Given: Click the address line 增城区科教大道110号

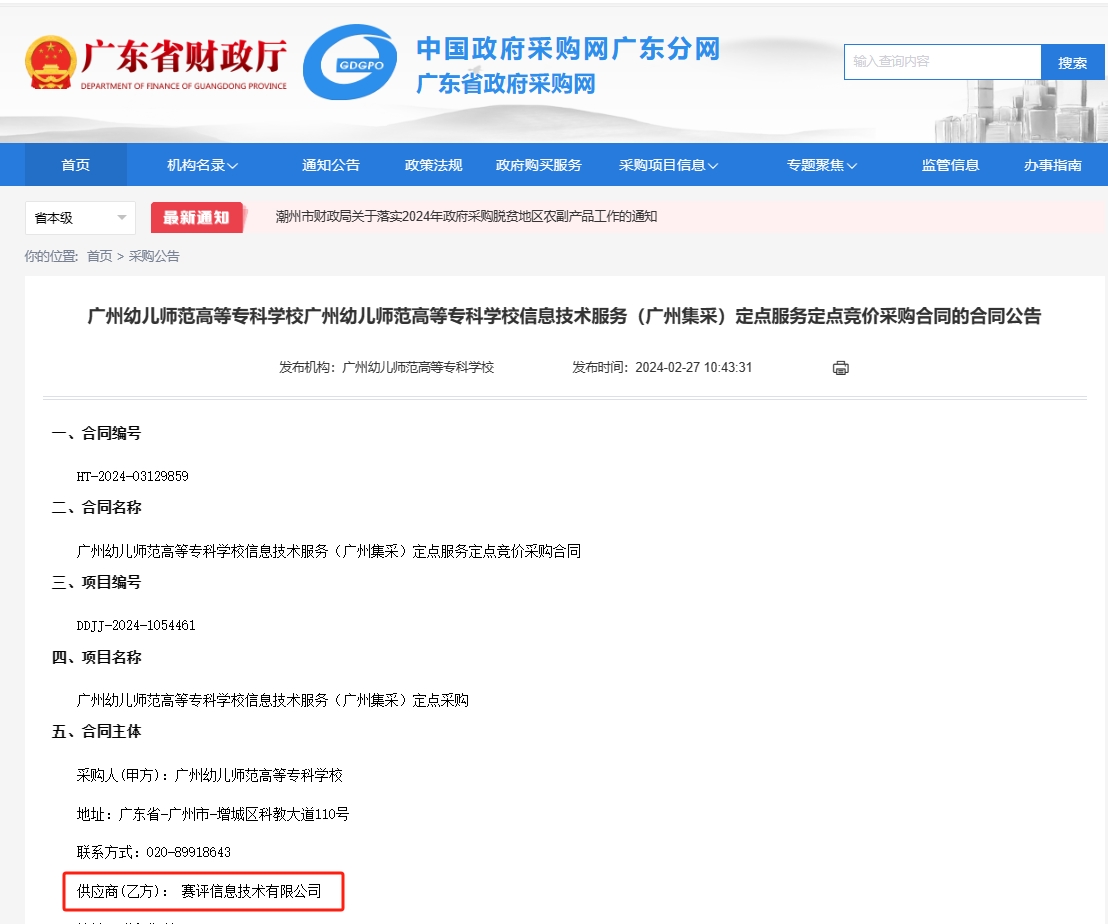Looking at the screenshot, I should click(x=213, y=815).
